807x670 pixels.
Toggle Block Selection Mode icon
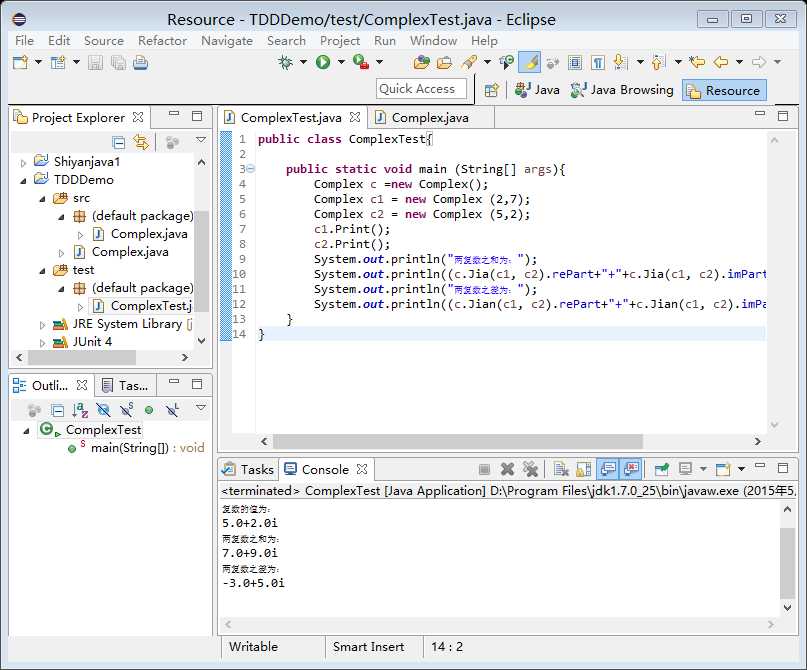(x=575, y=62)
